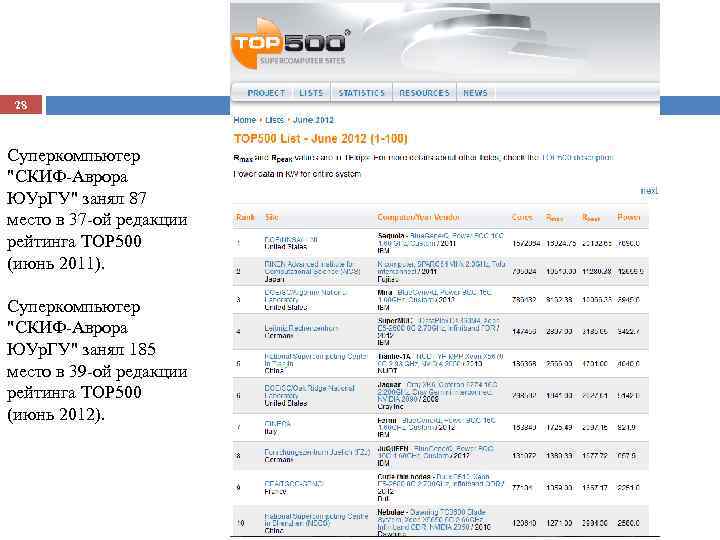Go to Home breadcrumb link
The height and width of the screenshot is (540, 720).
click(x=244, y=120)
